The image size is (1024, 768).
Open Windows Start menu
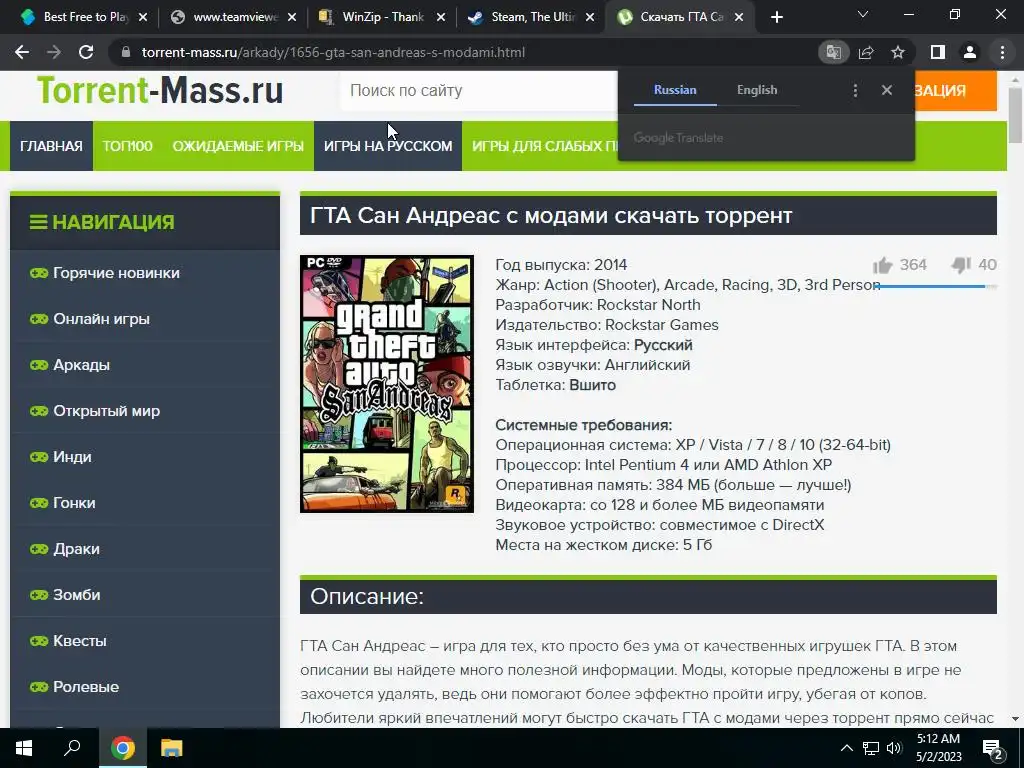24,748
